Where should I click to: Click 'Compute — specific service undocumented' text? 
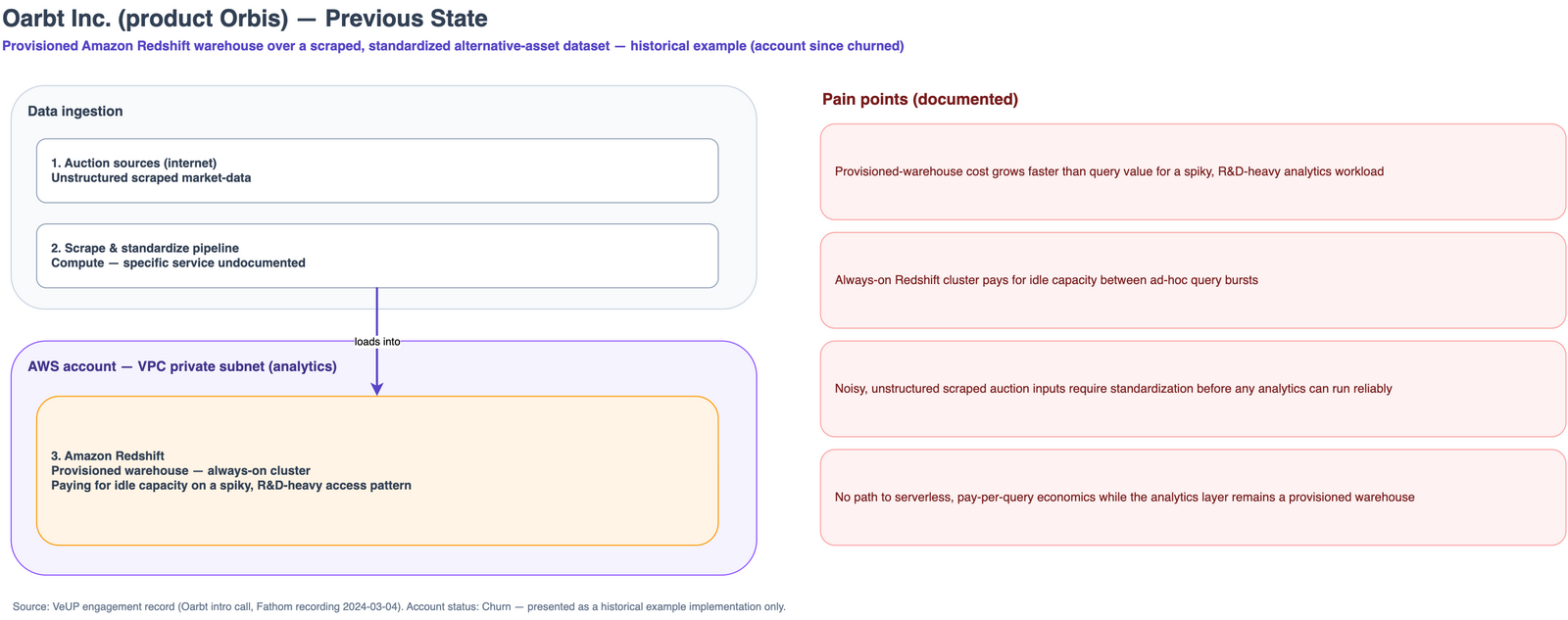[x=178, y=263]
